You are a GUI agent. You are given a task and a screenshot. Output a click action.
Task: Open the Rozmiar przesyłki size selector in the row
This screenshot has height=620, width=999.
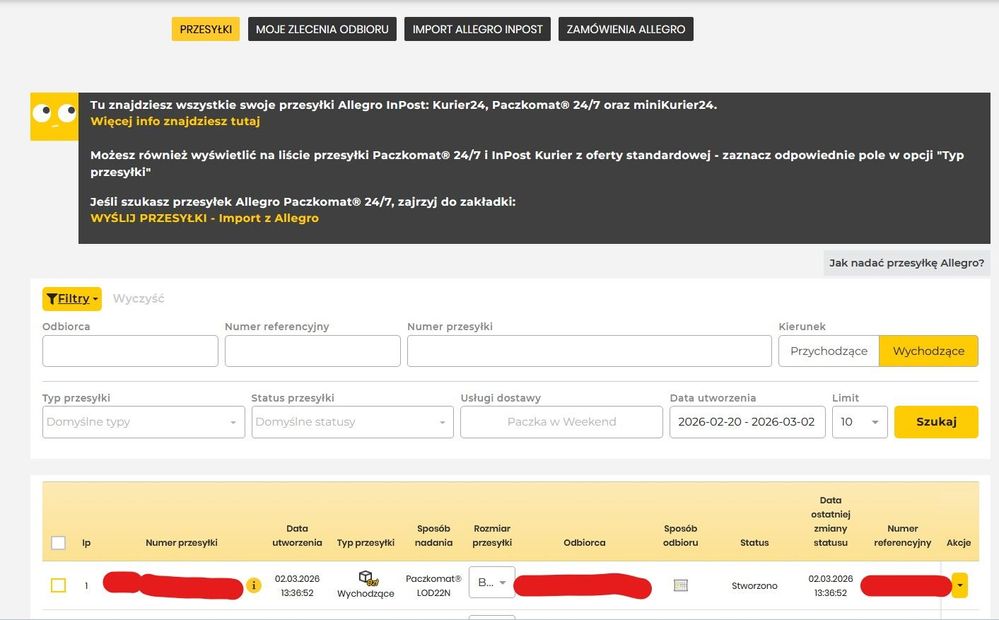click(x=491, y=581)
